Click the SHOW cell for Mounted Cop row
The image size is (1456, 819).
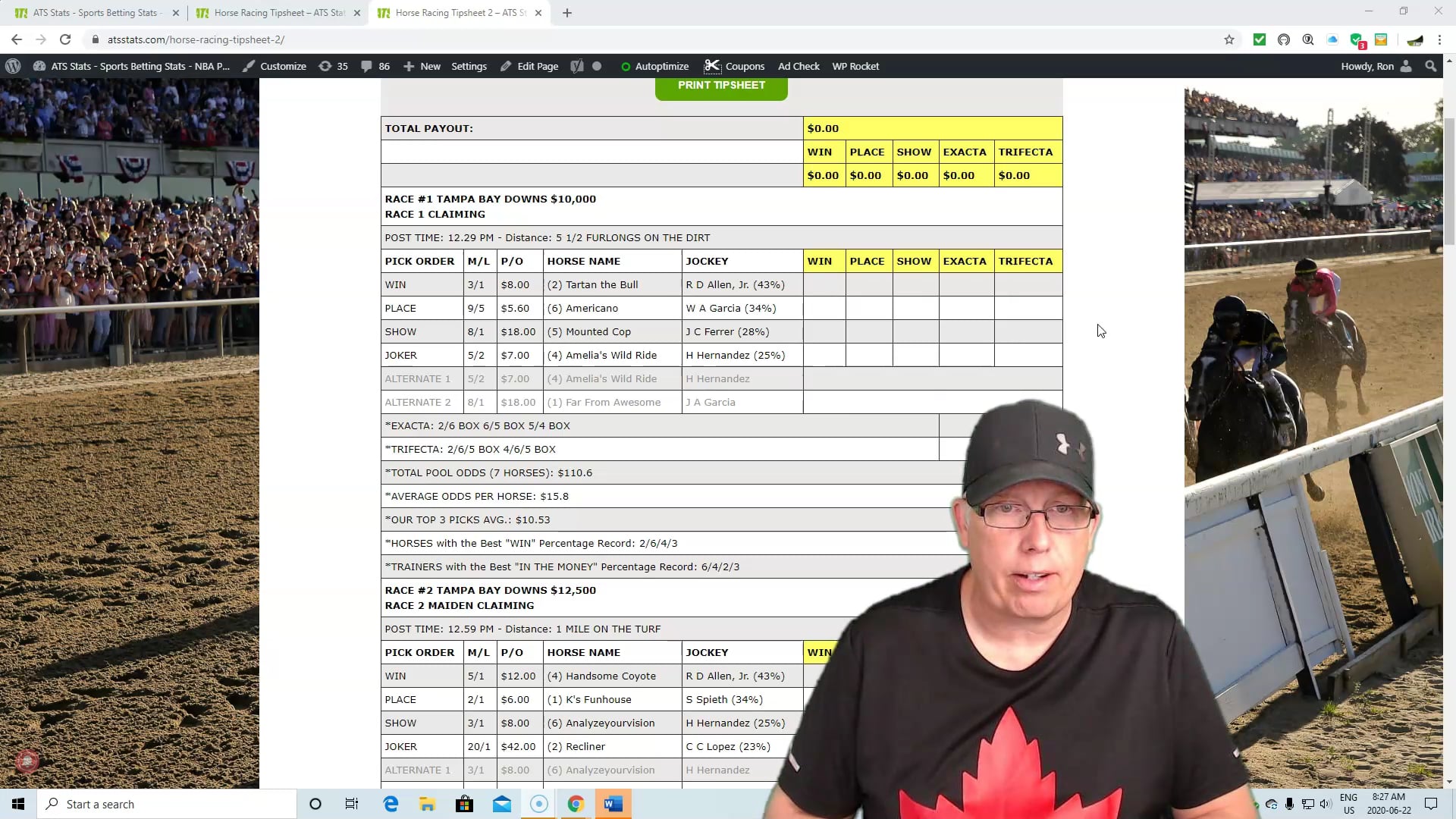click(x=915, y=332)
